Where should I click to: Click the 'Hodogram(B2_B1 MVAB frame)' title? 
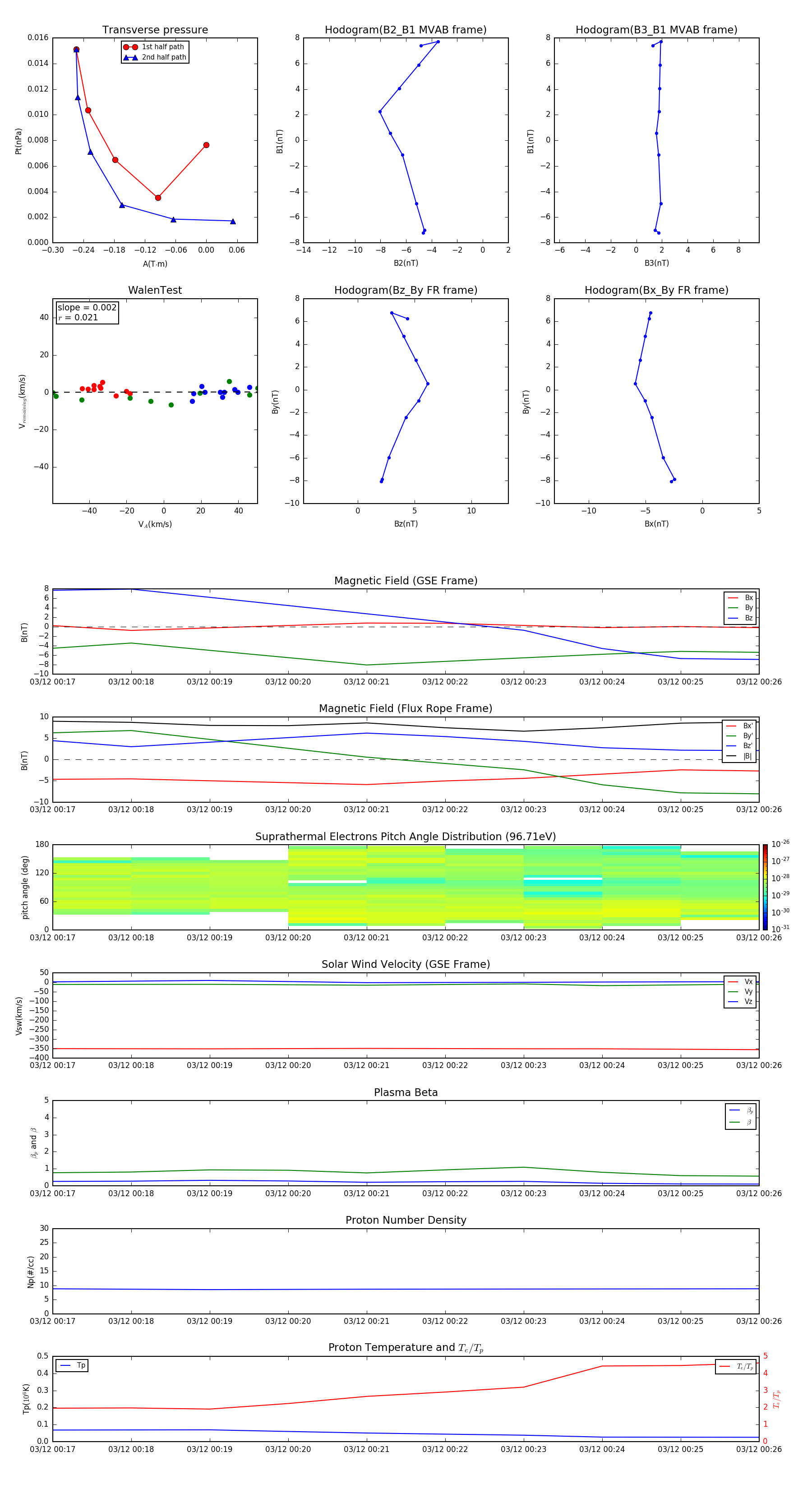coord(406,30)
